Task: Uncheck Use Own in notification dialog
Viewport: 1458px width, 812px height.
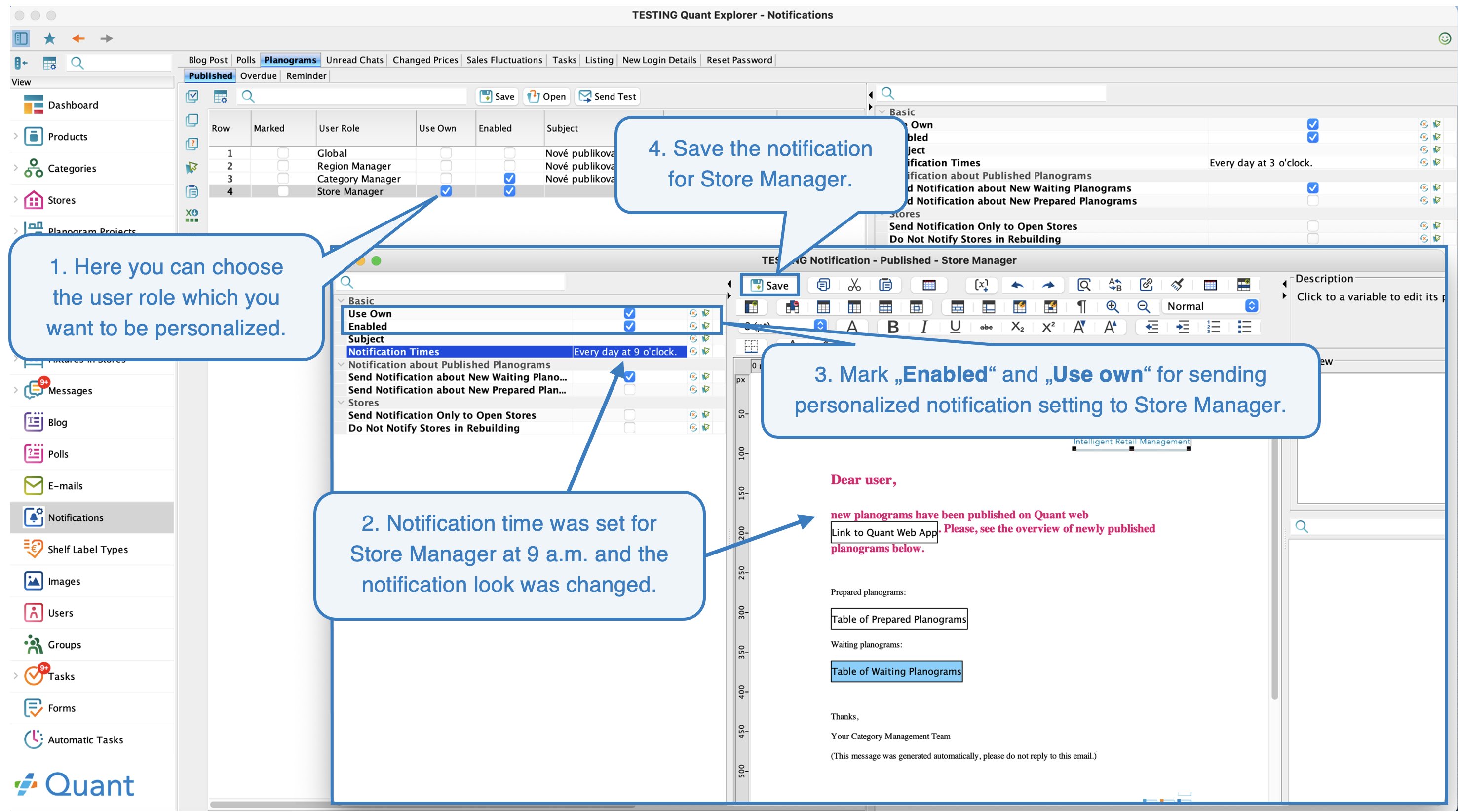Action: pos(629,313)
